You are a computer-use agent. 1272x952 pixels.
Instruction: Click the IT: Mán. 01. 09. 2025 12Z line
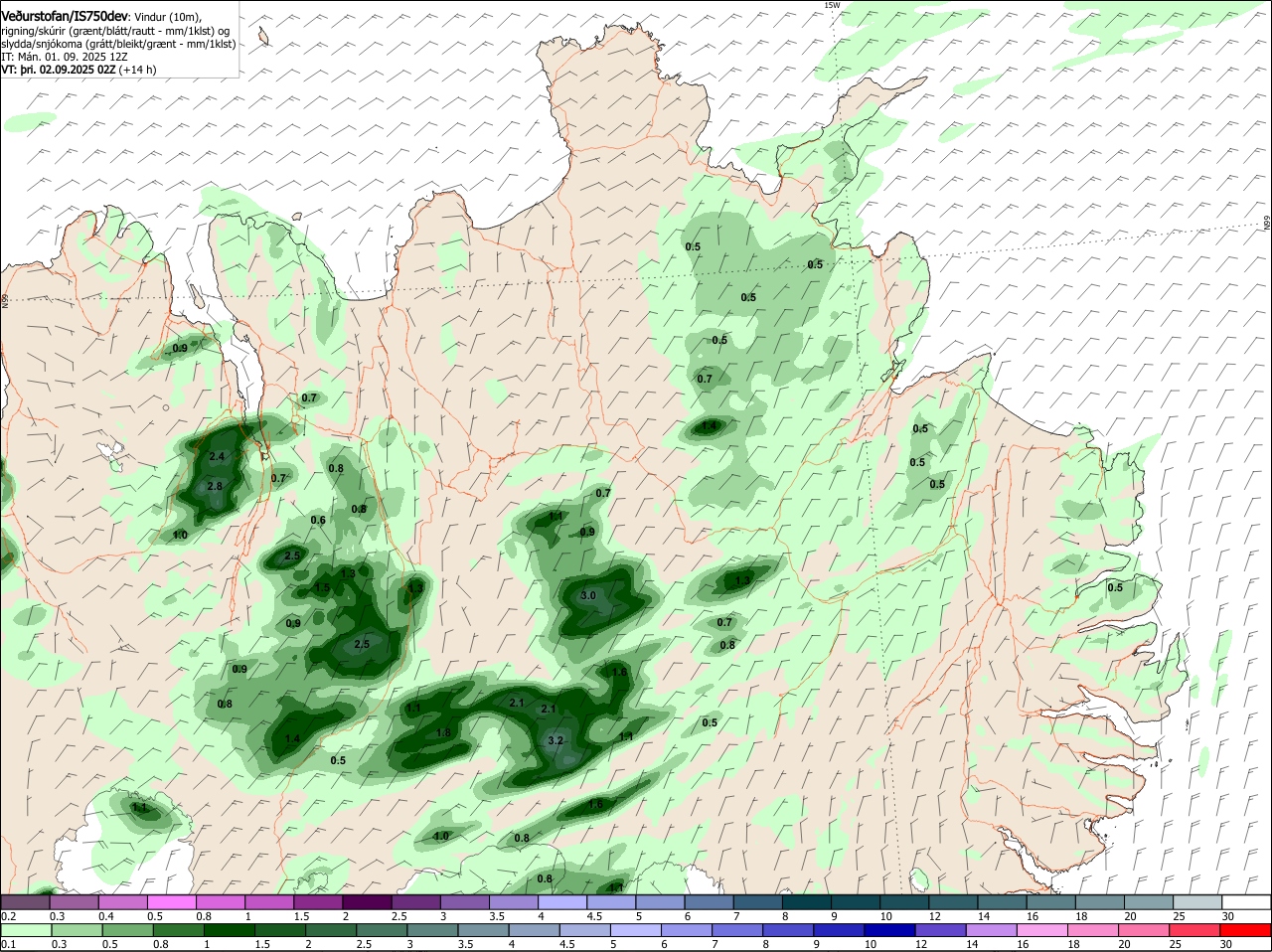[64, 58]
